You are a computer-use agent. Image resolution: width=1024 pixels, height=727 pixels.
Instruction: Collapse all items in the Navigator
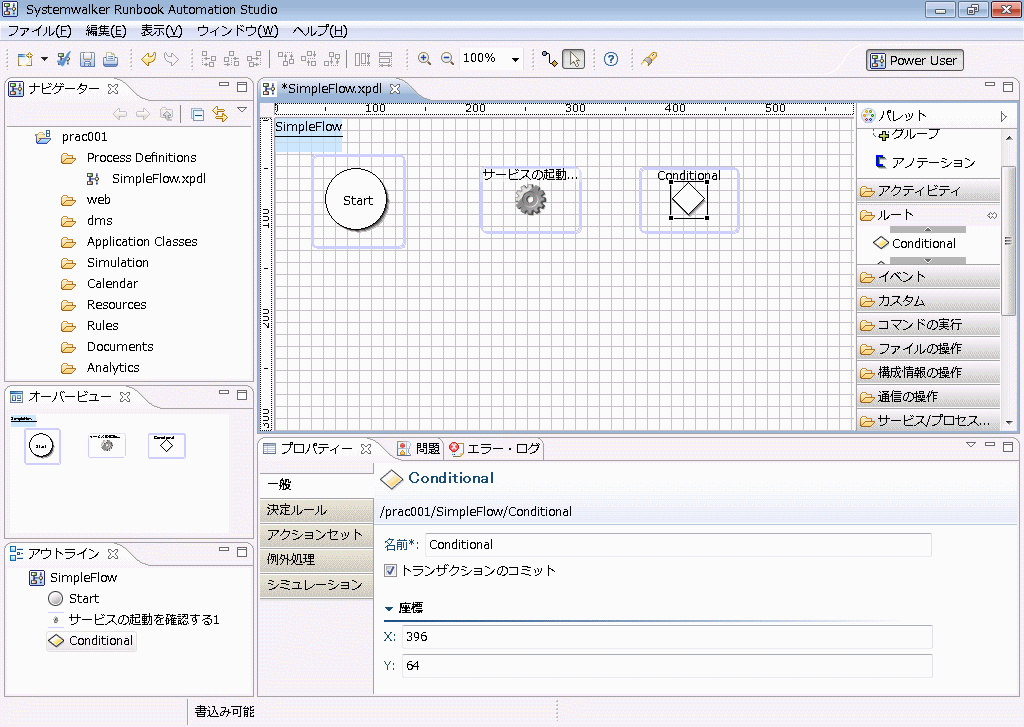pyautogui.click(x=198, y=114)
